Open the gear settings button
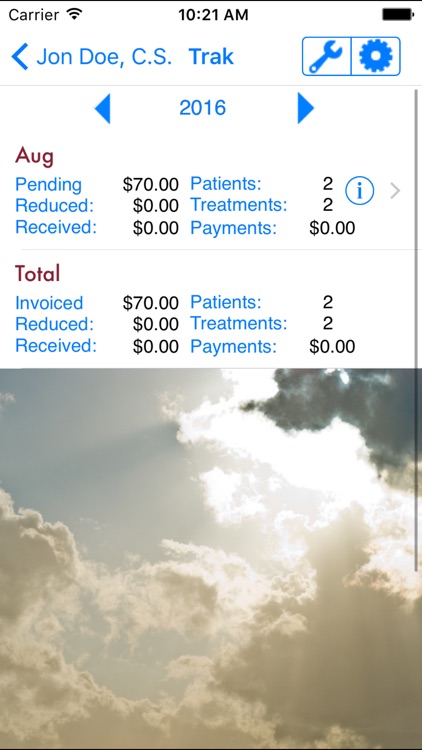This screenshot has height=750, width=422. pos(376,56)
